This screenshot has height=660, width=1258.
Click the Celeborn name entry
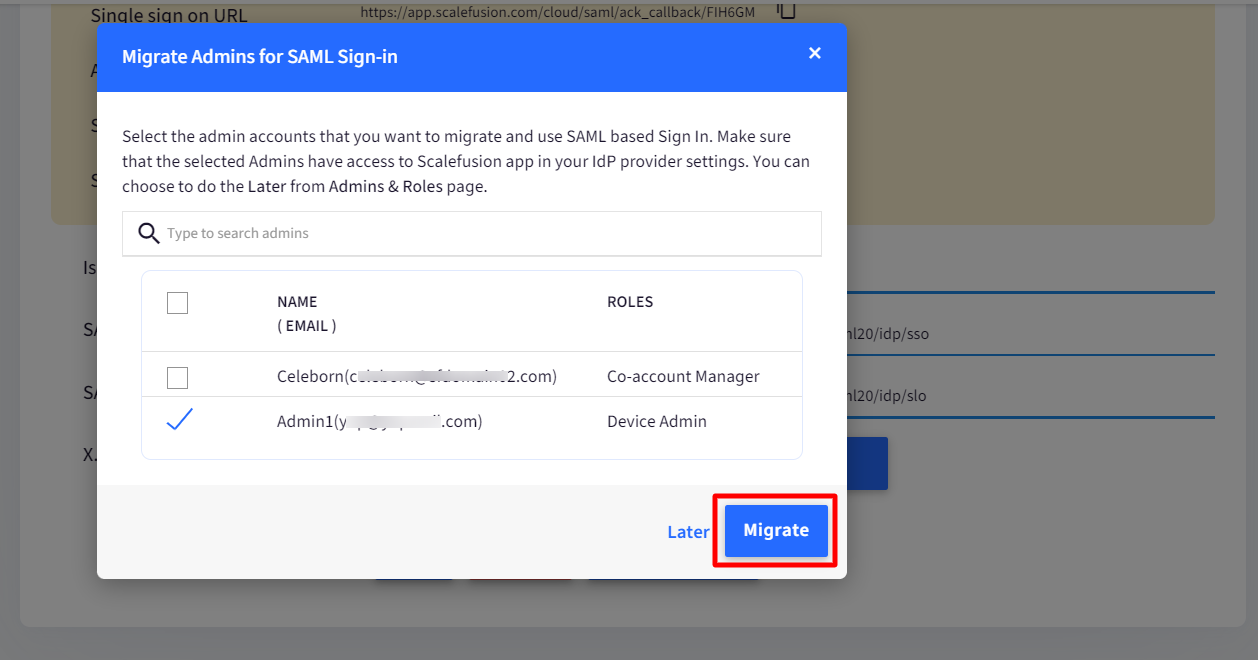click(417, 377)
